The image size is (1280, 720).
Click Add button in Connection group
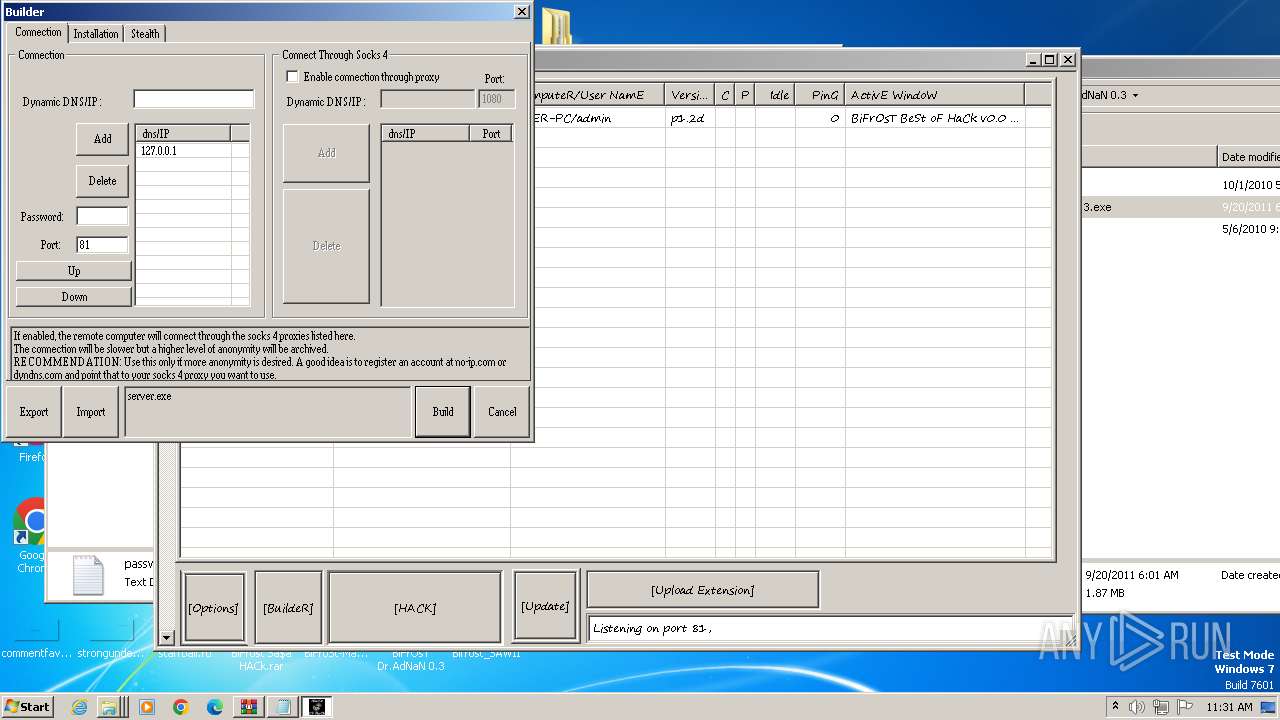[x=102, y=139]
